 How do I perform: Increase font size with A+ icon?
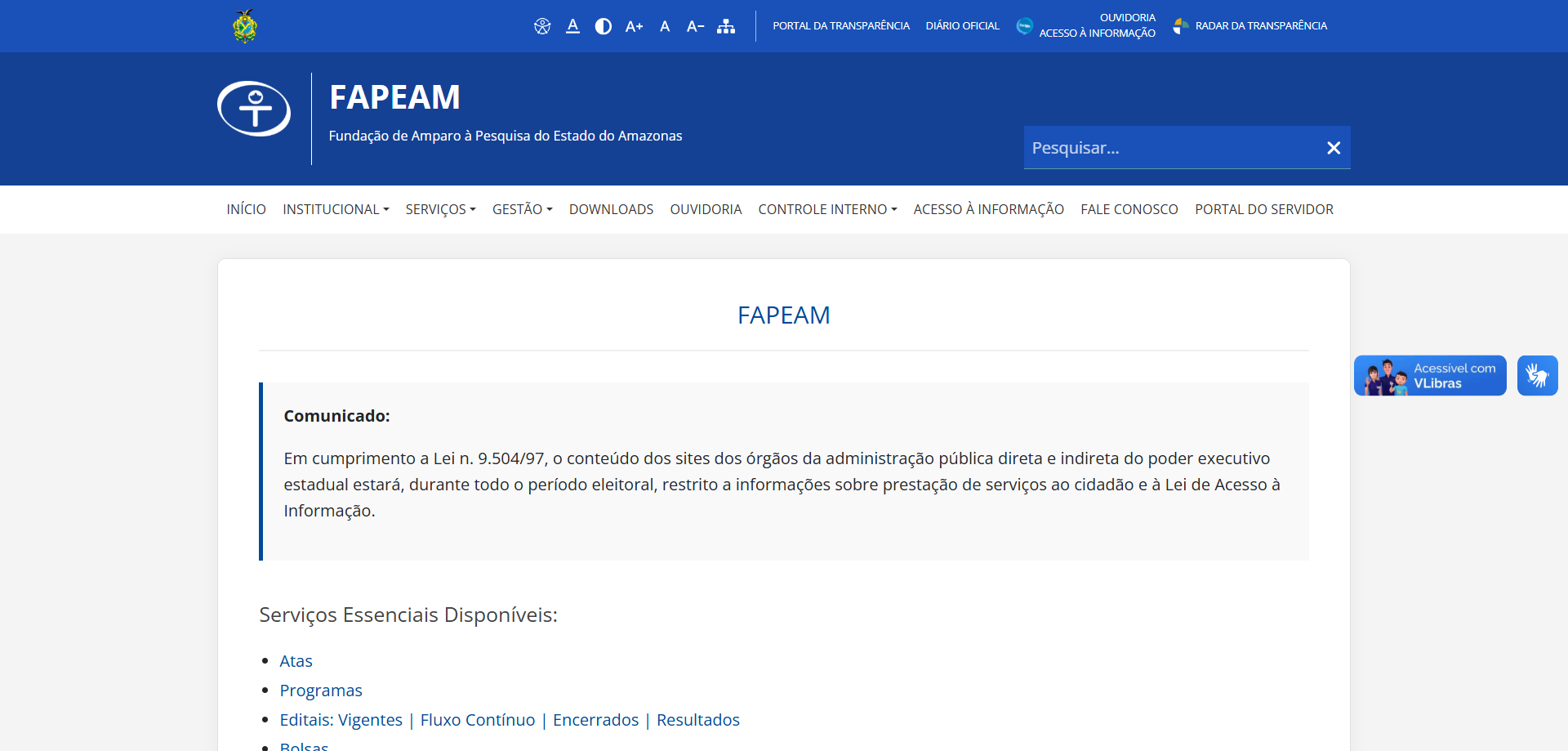pos(635,26)
